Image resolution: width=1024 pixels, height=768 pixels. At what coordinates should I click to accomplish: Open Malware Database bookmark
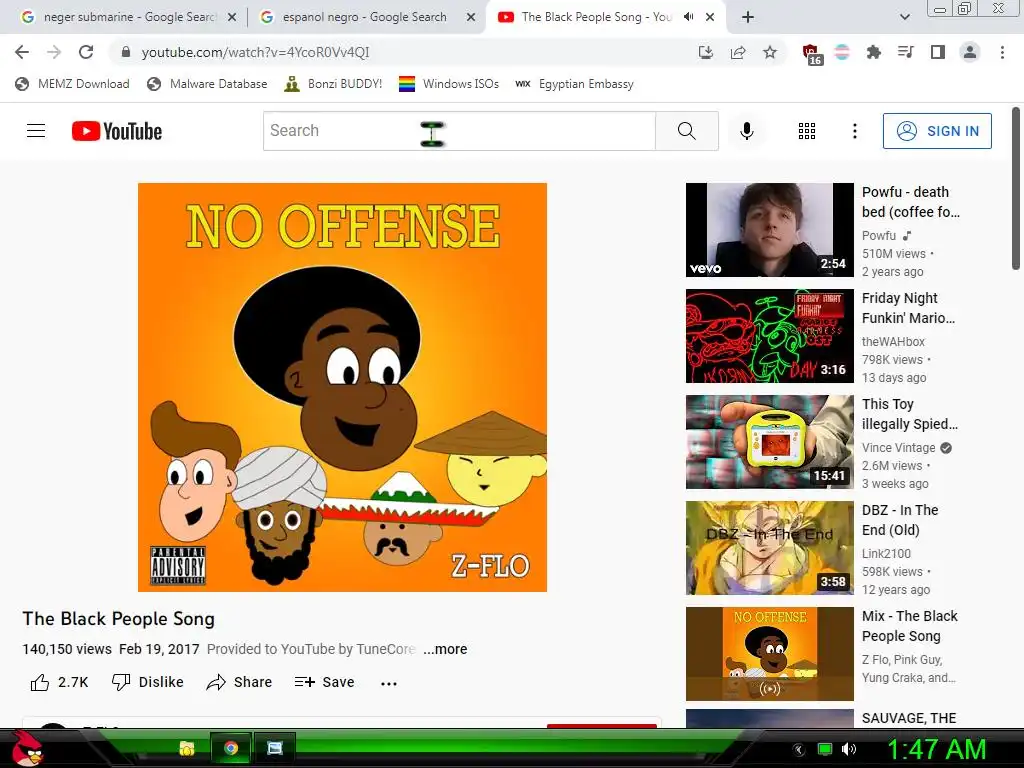point(207,84)
